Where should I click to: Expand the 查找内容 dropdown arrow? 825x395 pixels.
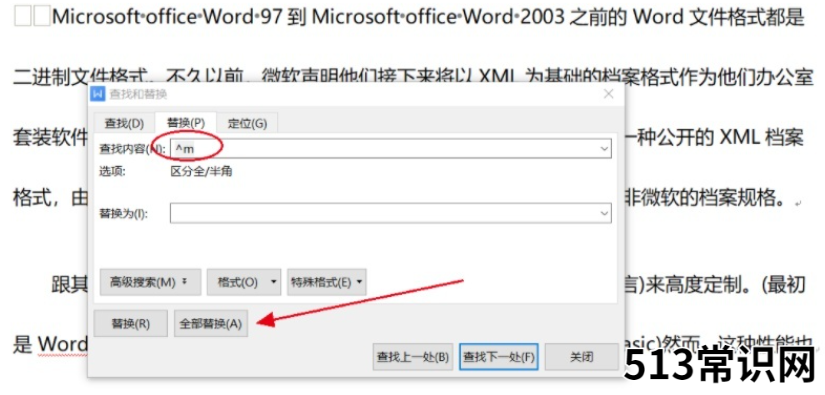pos(604,149)
